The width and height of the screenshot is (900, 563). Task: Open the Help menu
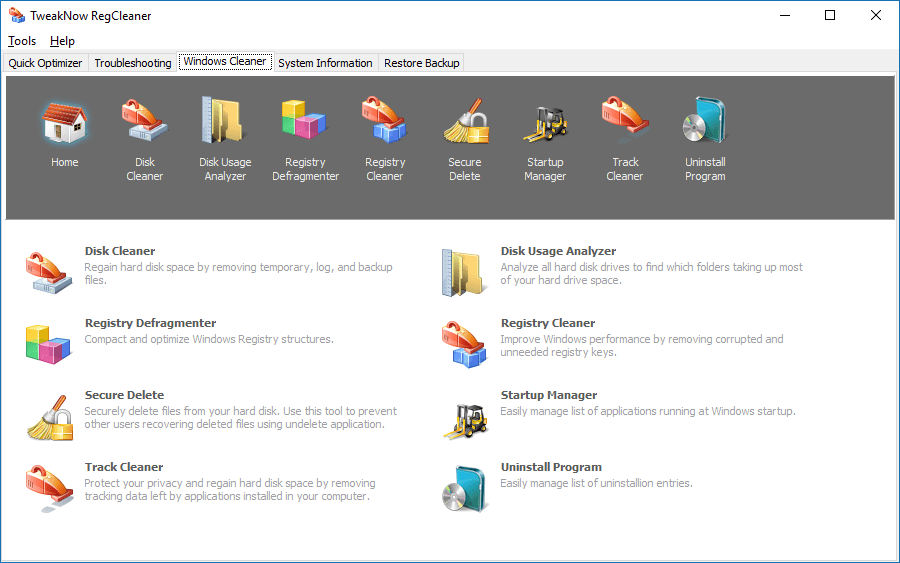pyautogui.click(x=62, y=41)
